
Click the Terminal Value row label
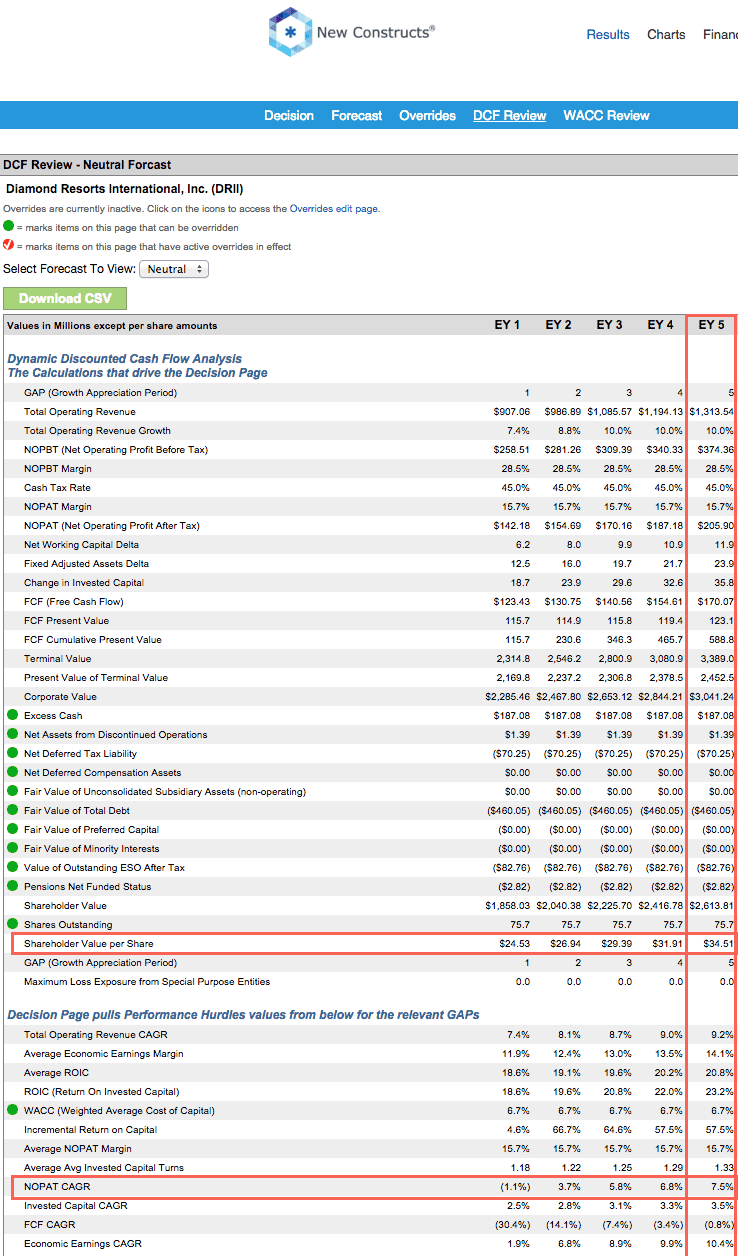(x=57, y=658)
